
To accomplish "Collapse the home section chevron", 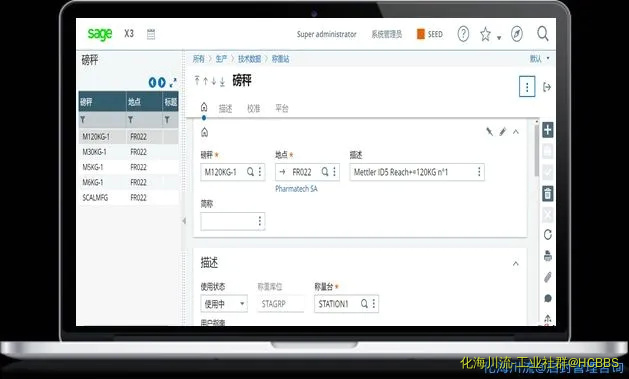I will click(x=516, y=132).
